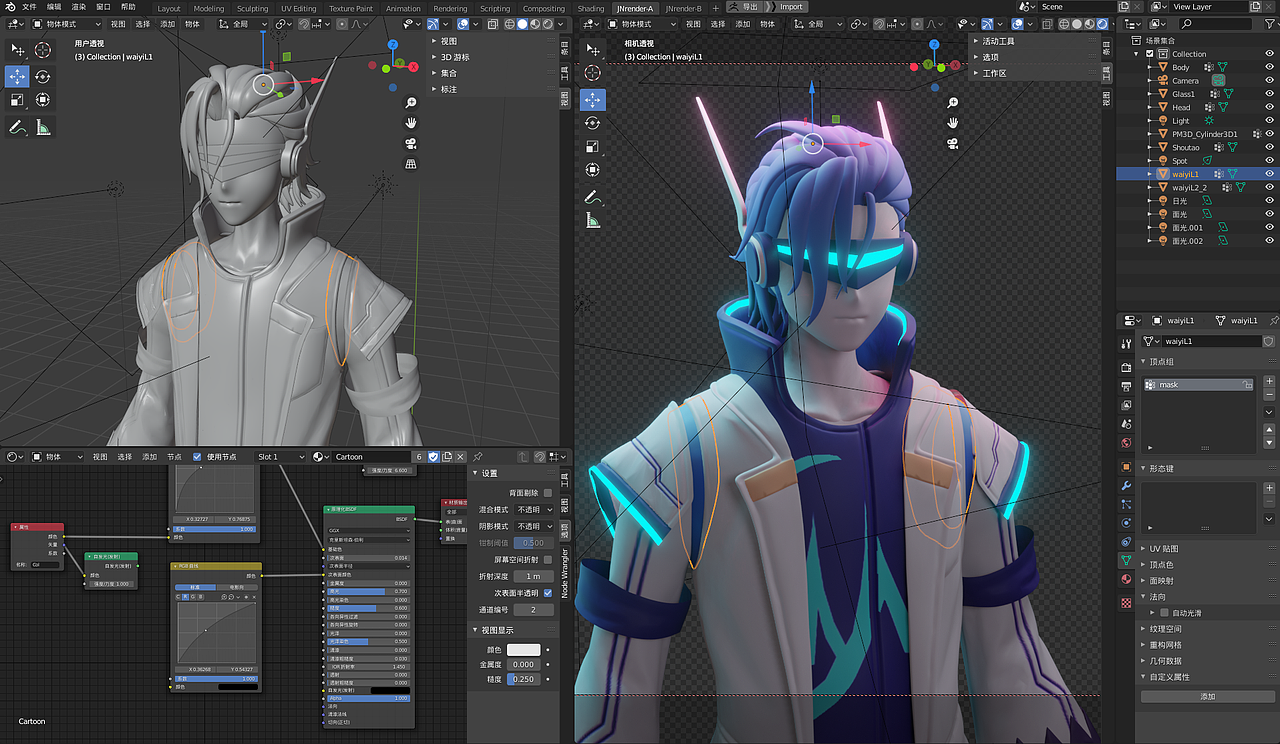Switch to the Modeling workspace tab
The height and width of the screenshot is (744, 1280).
(x=209, y=8)
